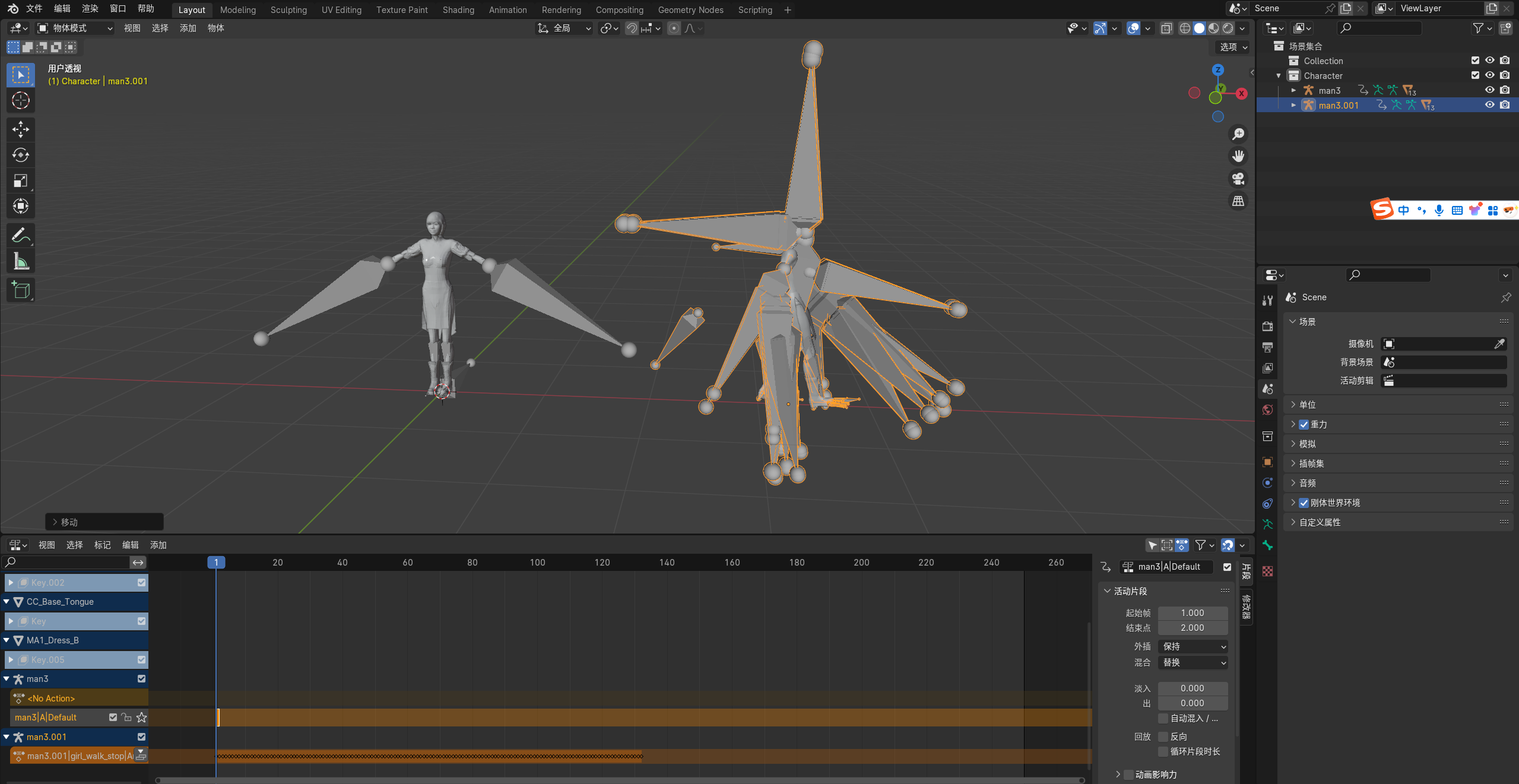Uncheck the 重力 gravity checkbox
The height and width of the screenshot is (784, 1519).
tap(1304, 424)
